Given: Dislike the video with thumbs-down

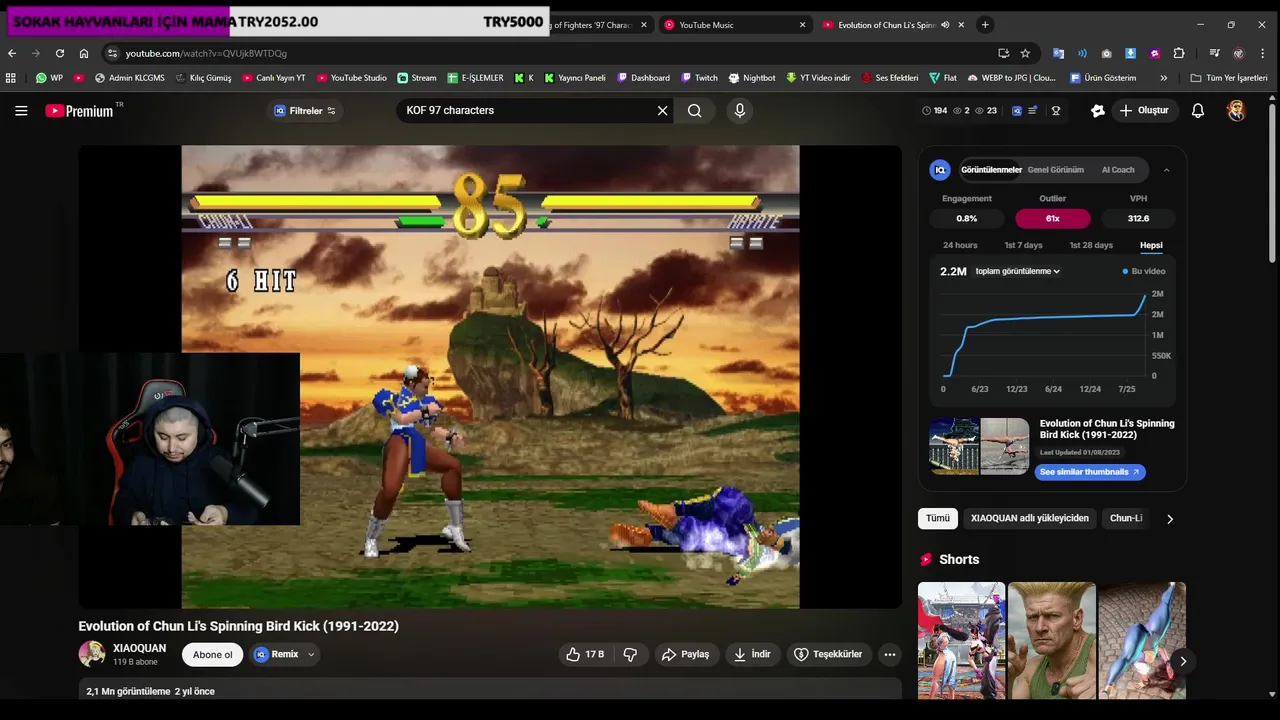Looking at the screenshot, I should tap(631, 654).
